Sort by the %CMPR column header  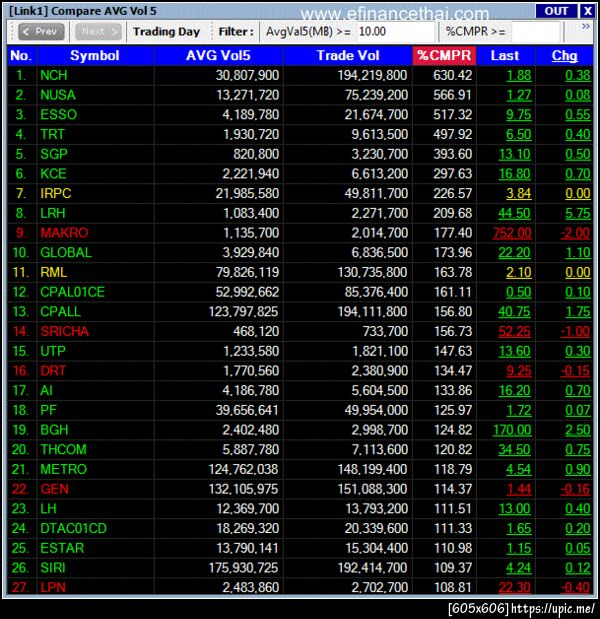(444, 56)
